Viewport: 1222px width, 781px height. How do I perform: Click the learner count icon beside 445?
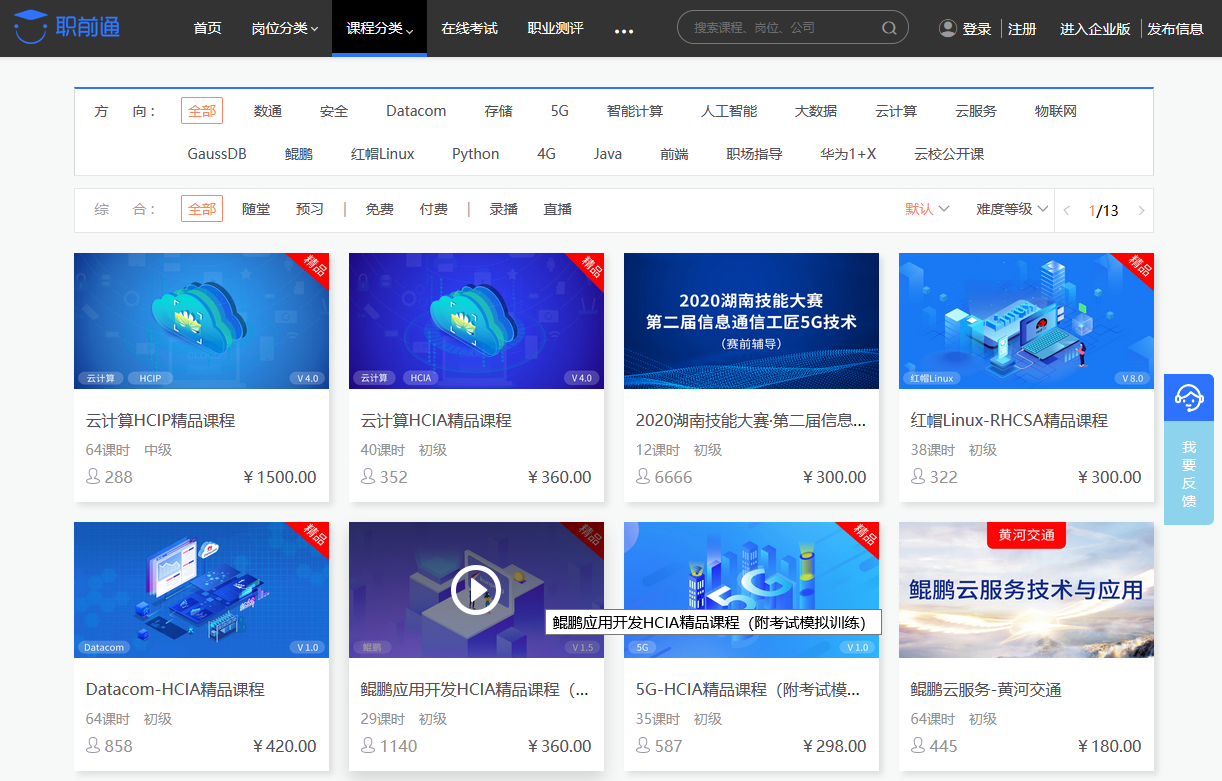pyautogui.click(x=919, y=746)
